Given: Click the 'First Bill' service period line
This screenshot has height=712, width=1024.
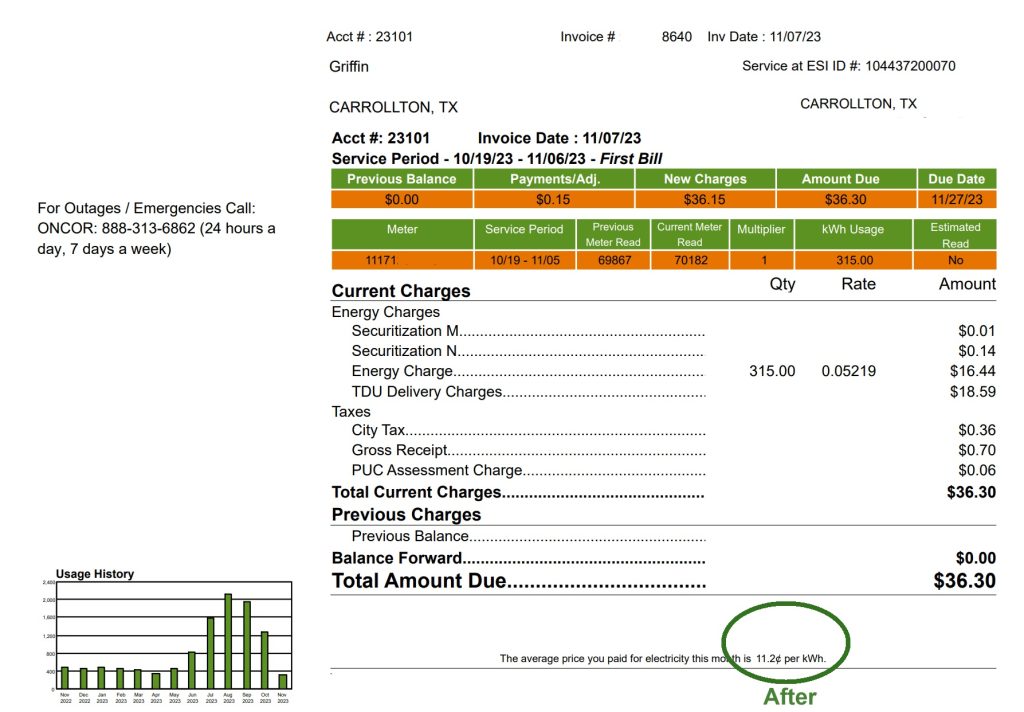Looking at the screenshot, I should pos(496,159).
